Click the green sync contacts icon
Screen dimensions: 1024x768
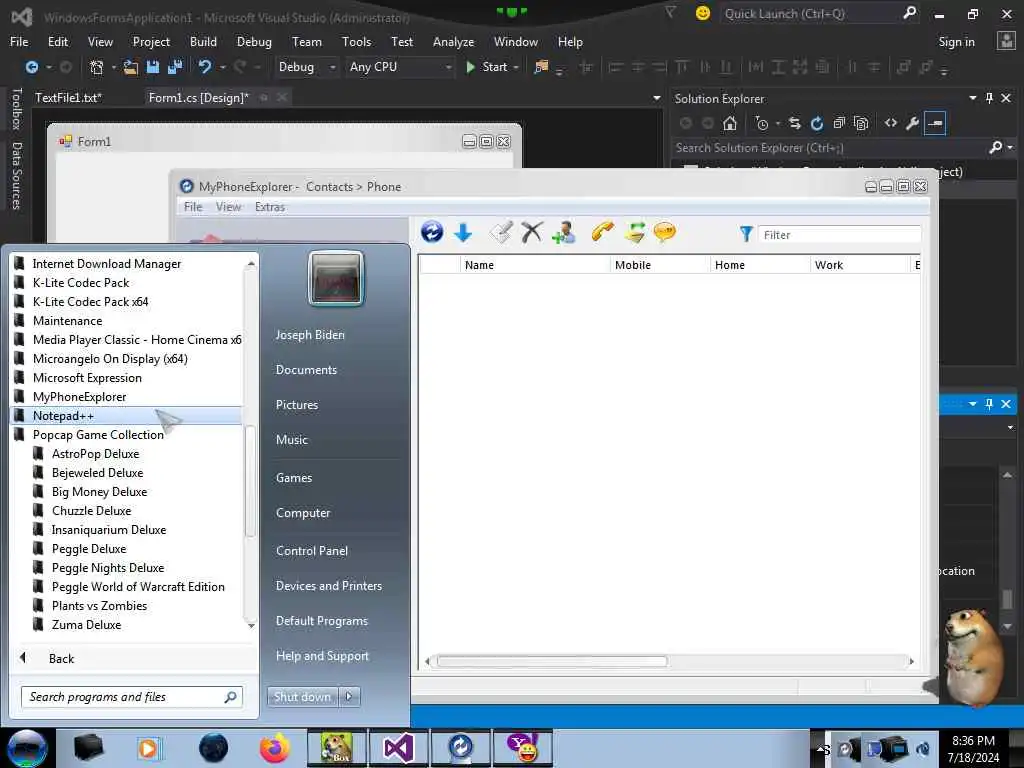pyautogui.click(x=634, y=232)
